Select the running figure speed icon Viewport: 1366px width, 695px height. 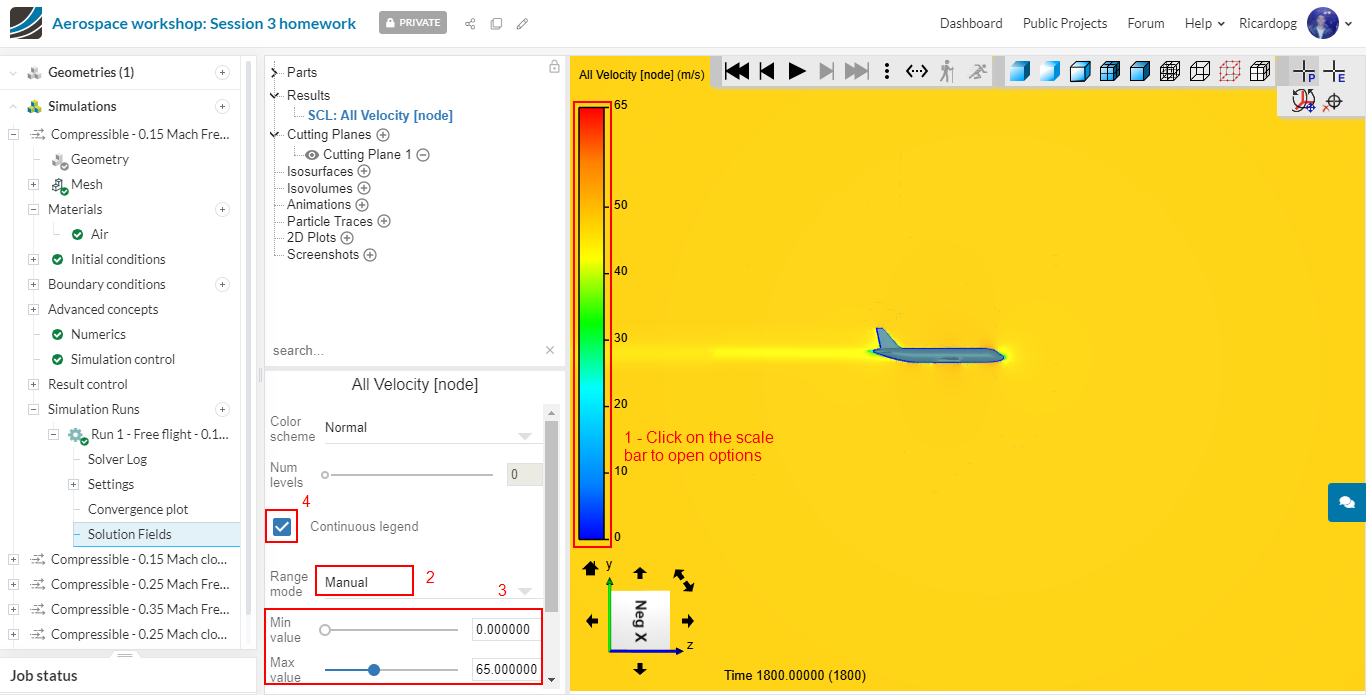[x=977, y=71]
